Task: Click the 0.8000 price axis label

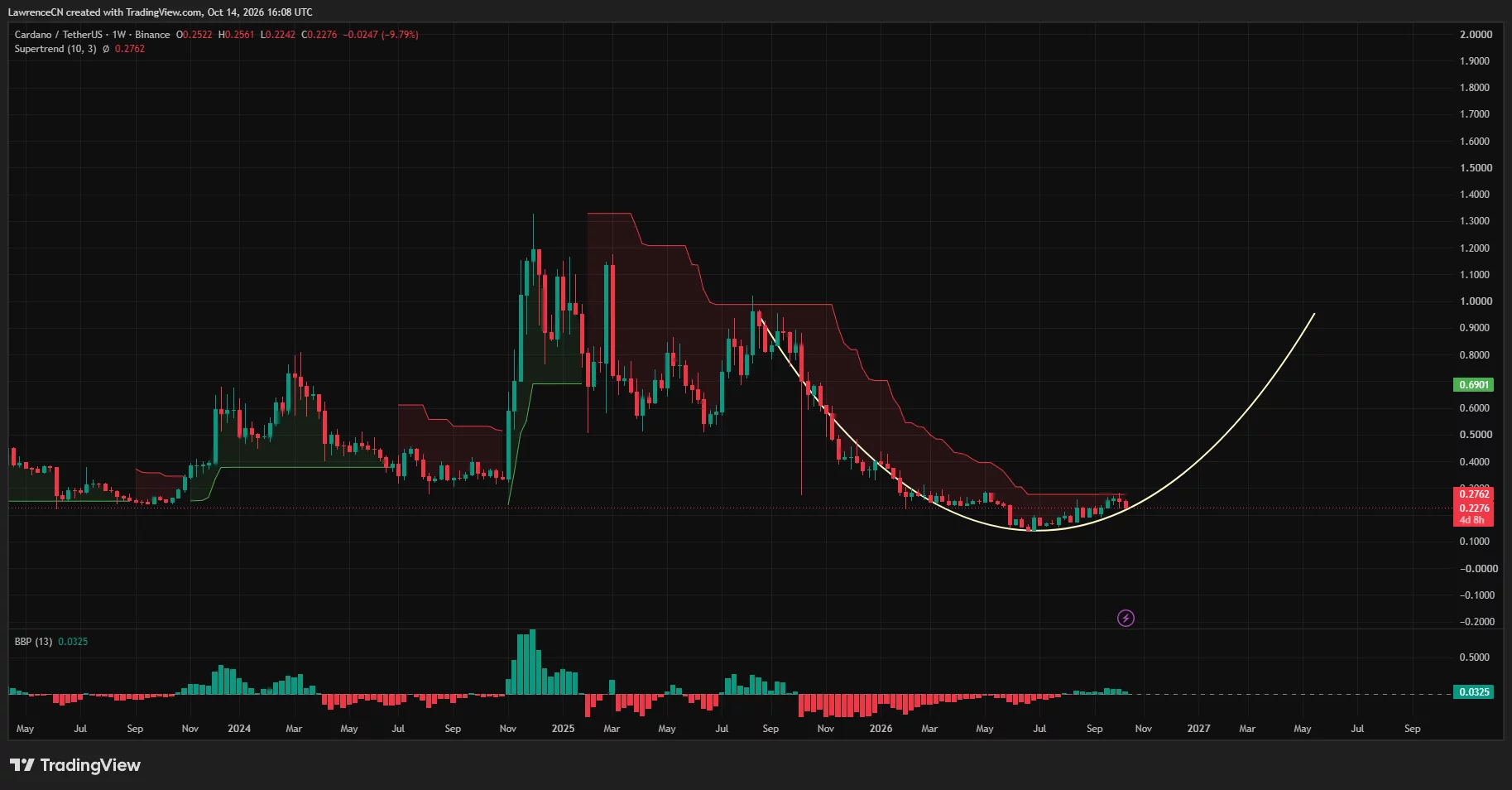Action: tap(1476, 355)
